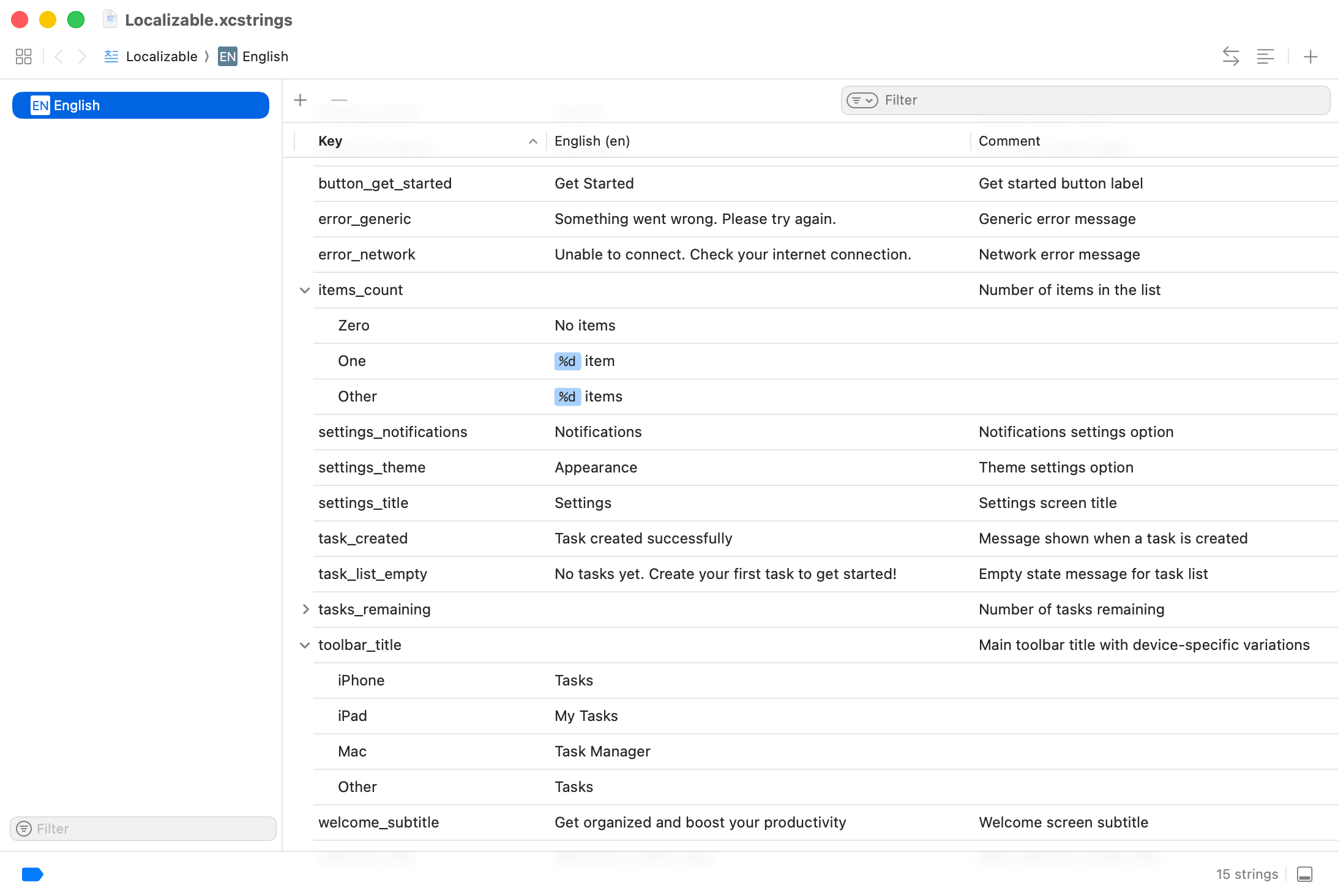Select Localizable in the breadcrumb path

coord(161,56)
